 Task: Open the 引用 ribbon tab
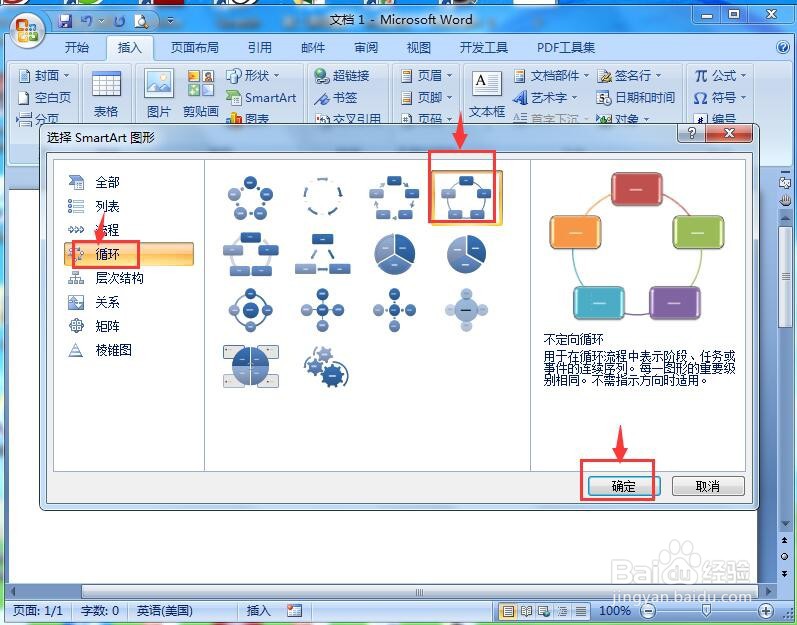point(260,48)
